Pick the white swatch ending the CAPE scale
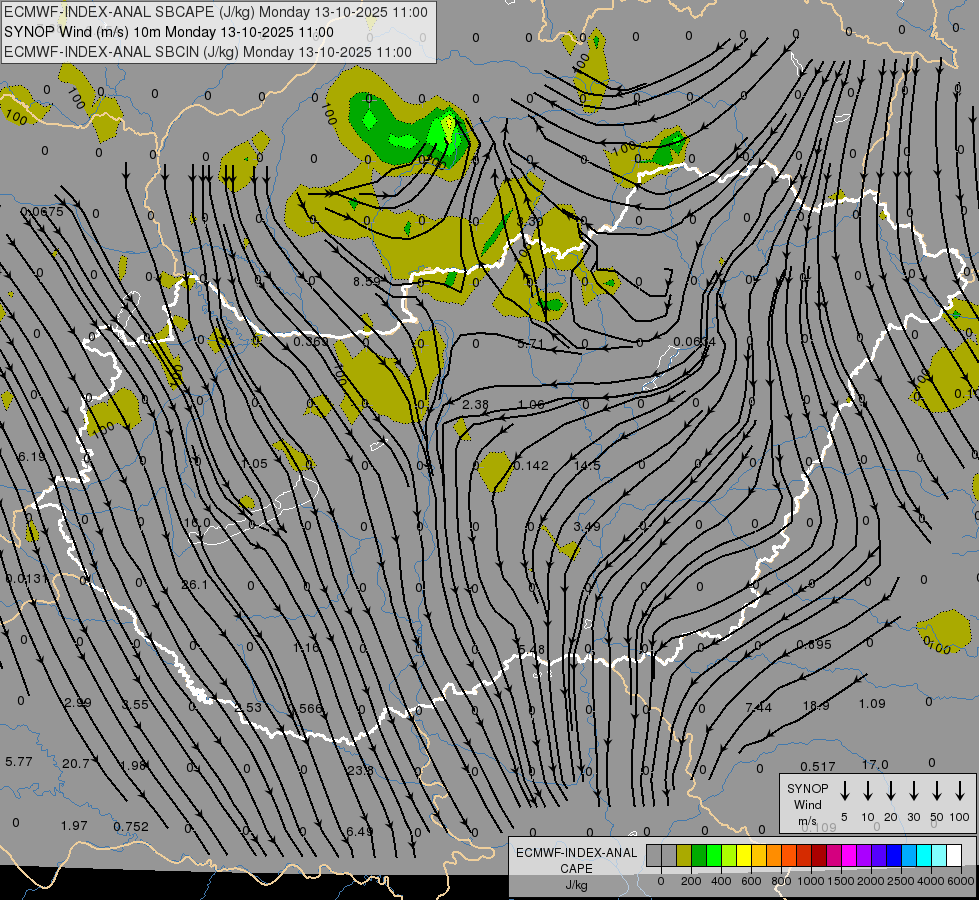This screenshot has width=979, height=900. tap(953, 855)
